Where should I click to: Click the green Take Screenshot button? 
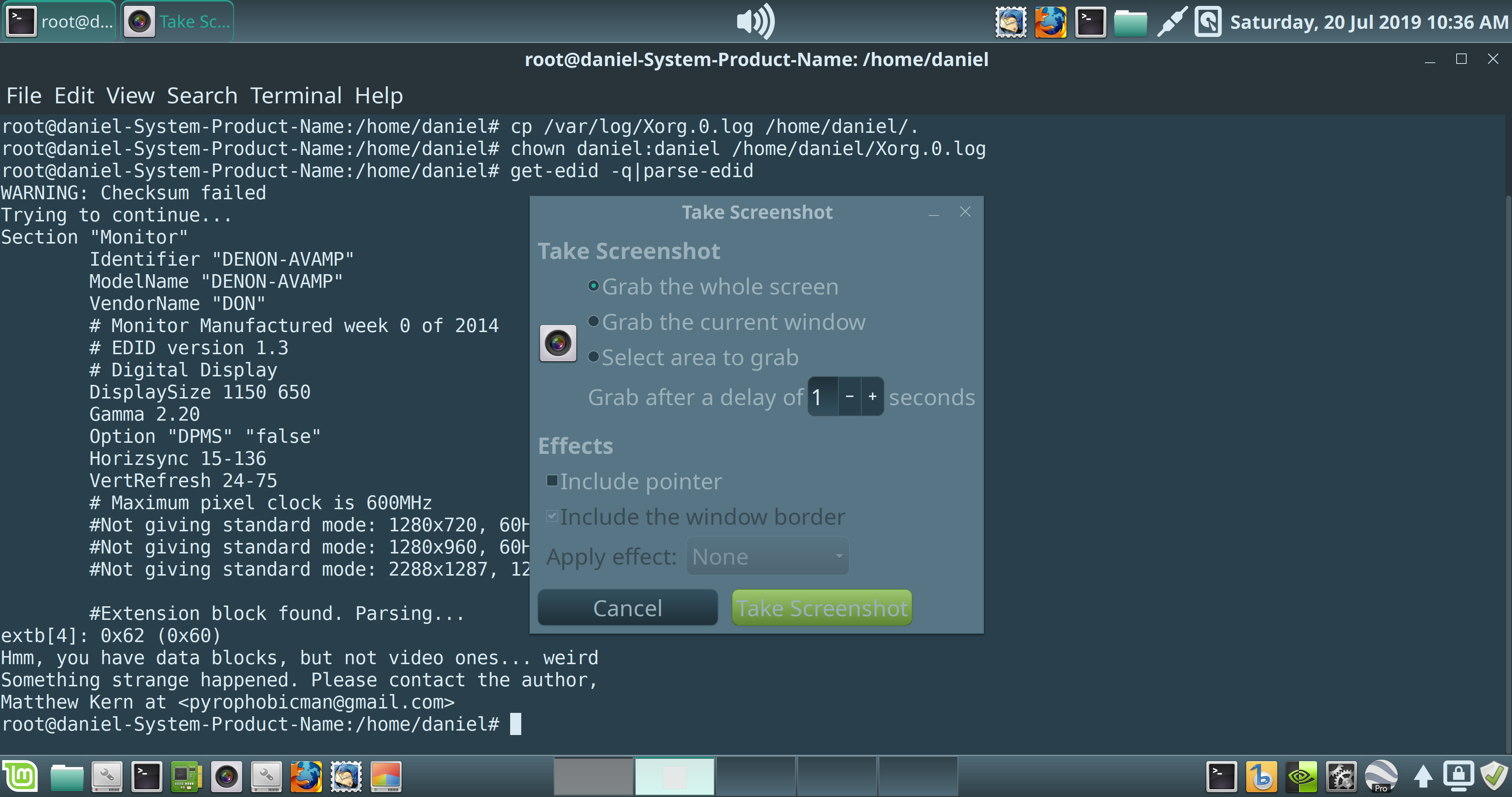coord(822,608)
